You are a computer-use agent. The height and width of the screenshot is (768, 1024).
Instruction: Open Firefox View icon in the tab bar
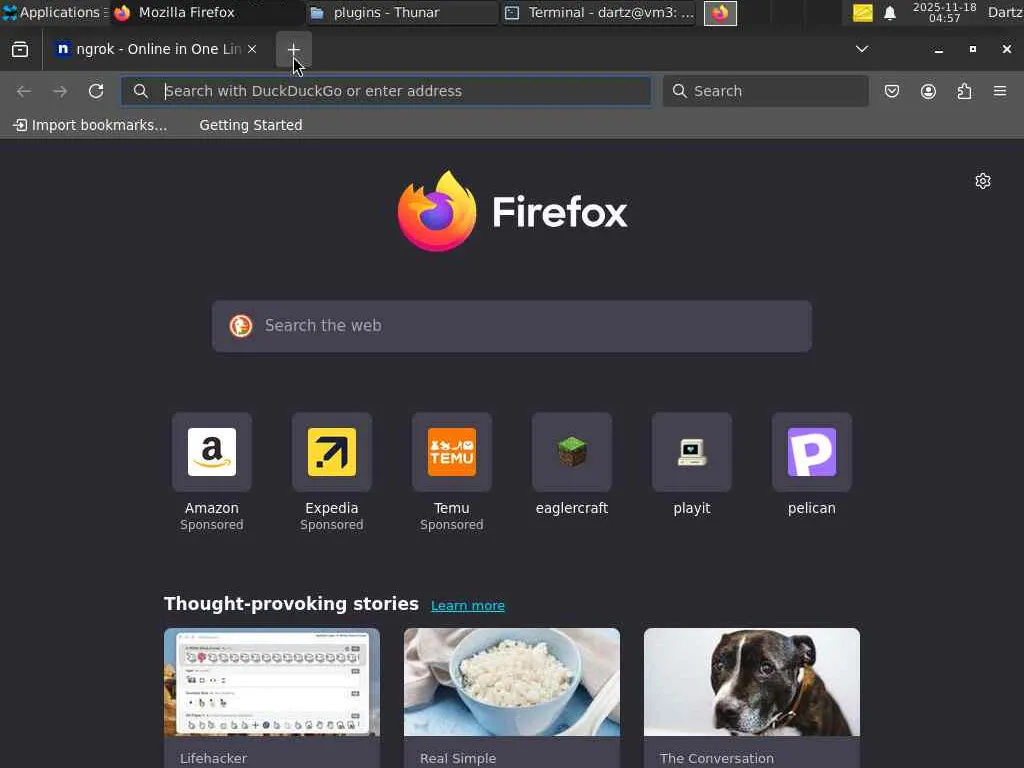(x=20, y=49)
